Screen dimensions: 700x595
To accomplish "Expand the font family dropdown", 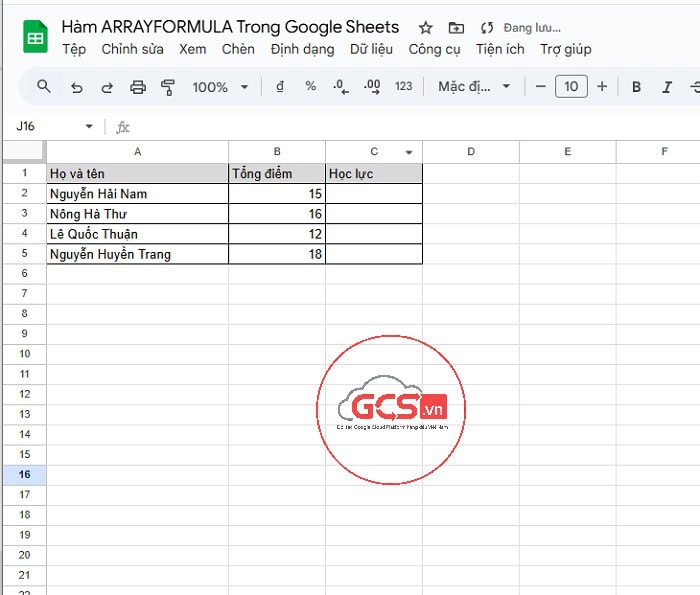I will click(474, 87).
